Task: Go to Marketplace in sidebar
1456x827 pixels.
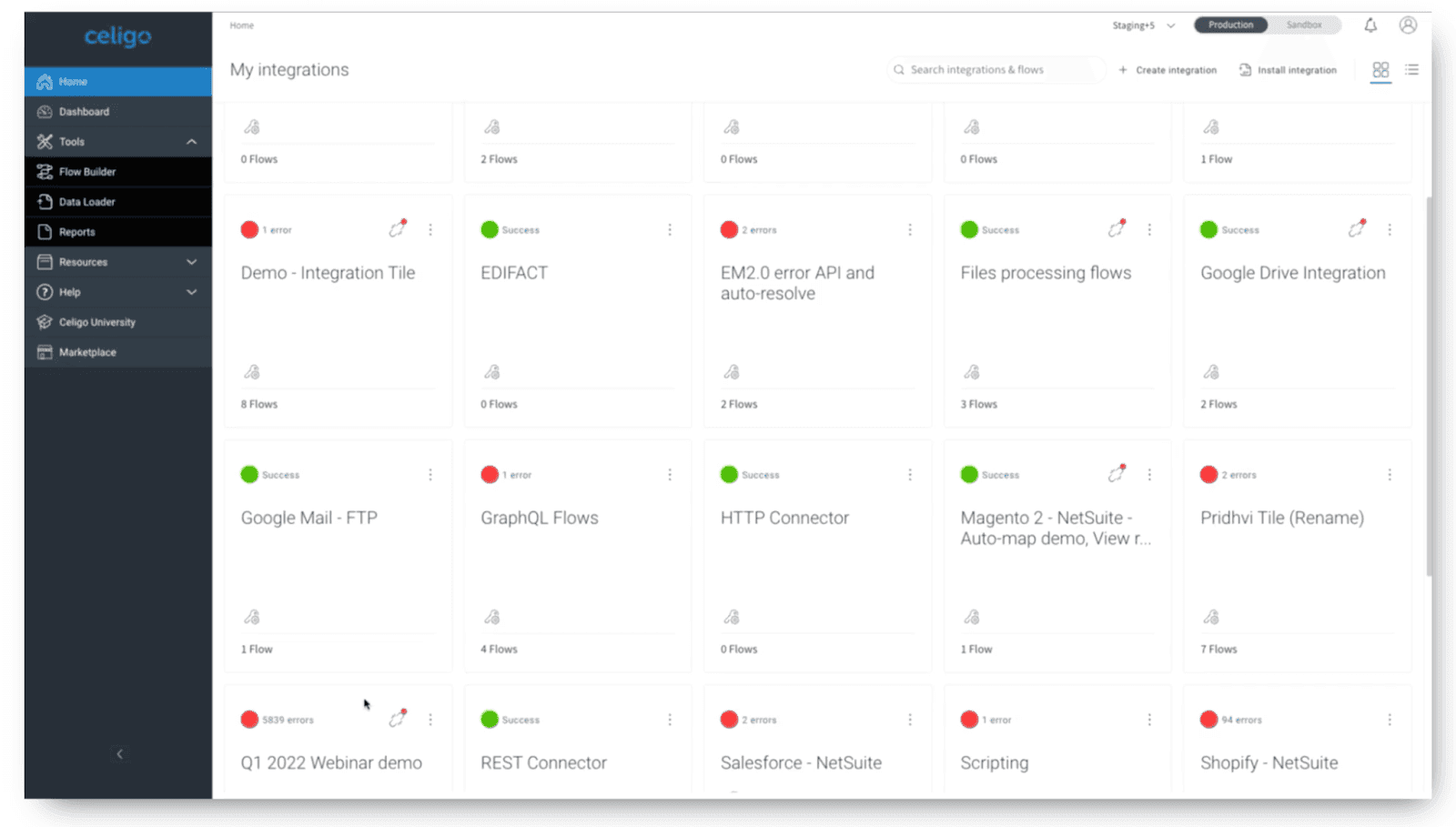Action: tap(87, 352)
